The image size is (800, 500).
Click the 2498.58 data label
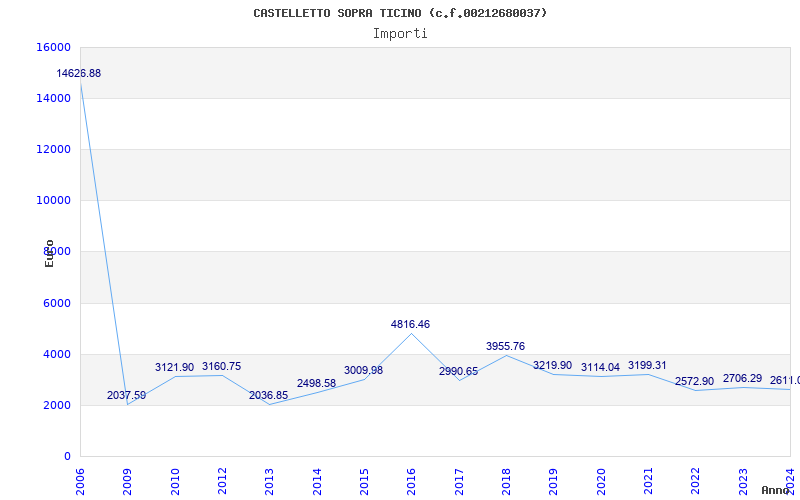(316, 383)
